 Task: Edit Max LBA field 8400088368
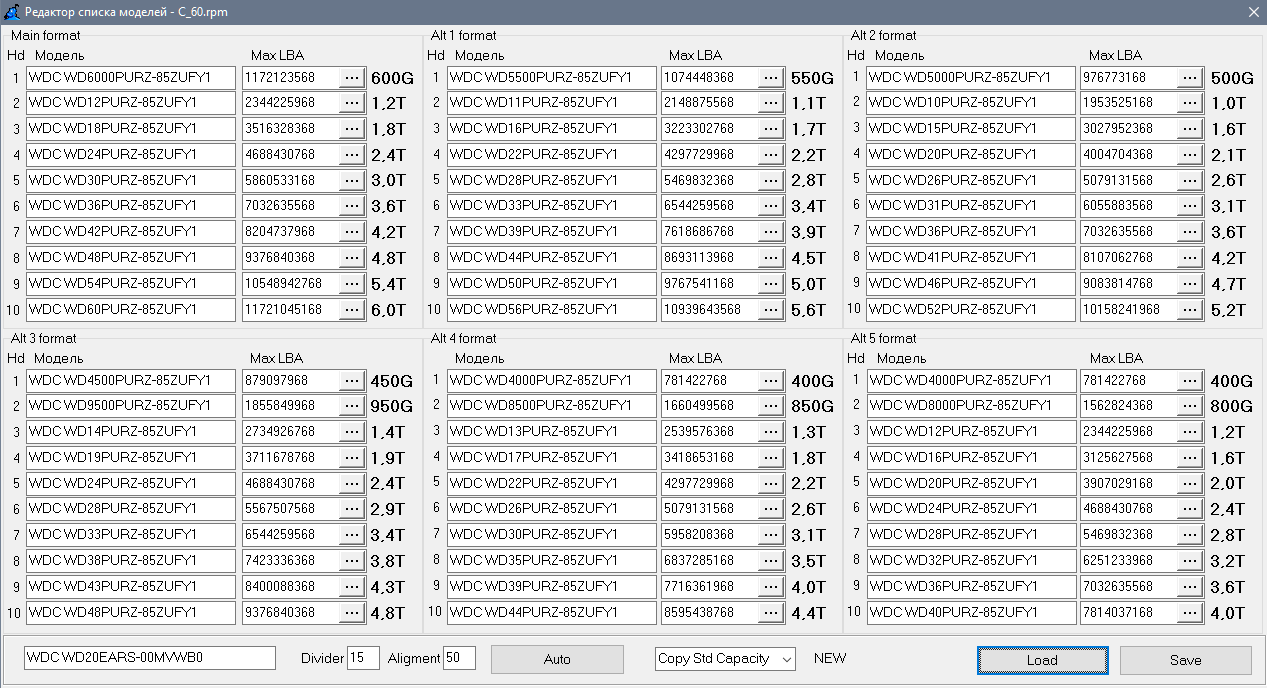point(291,586)
